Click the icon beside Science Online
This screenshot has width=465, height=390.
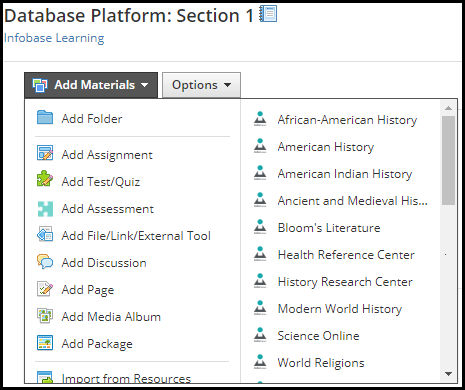(260, 335)
